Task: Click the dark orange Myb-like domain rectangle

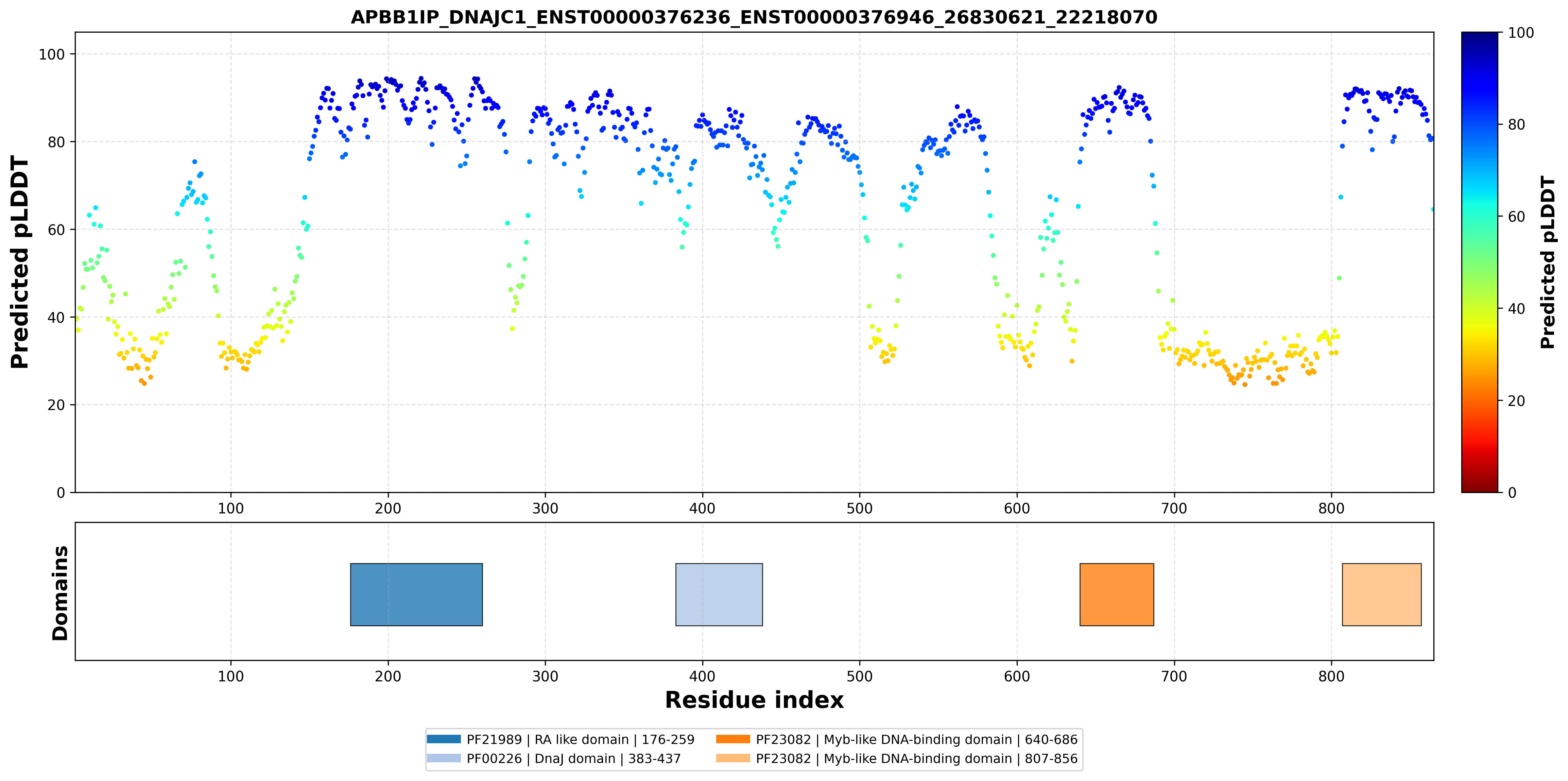Action: tap(1116, 595)
